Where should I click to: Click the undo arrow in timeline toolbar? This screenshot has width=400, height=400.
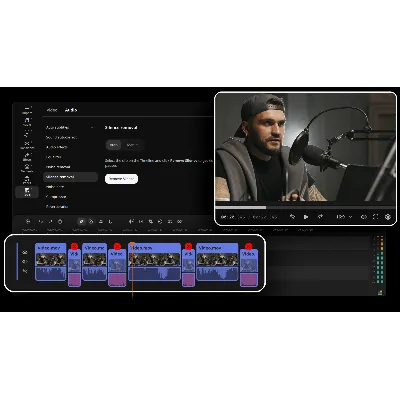click(41, 221)
